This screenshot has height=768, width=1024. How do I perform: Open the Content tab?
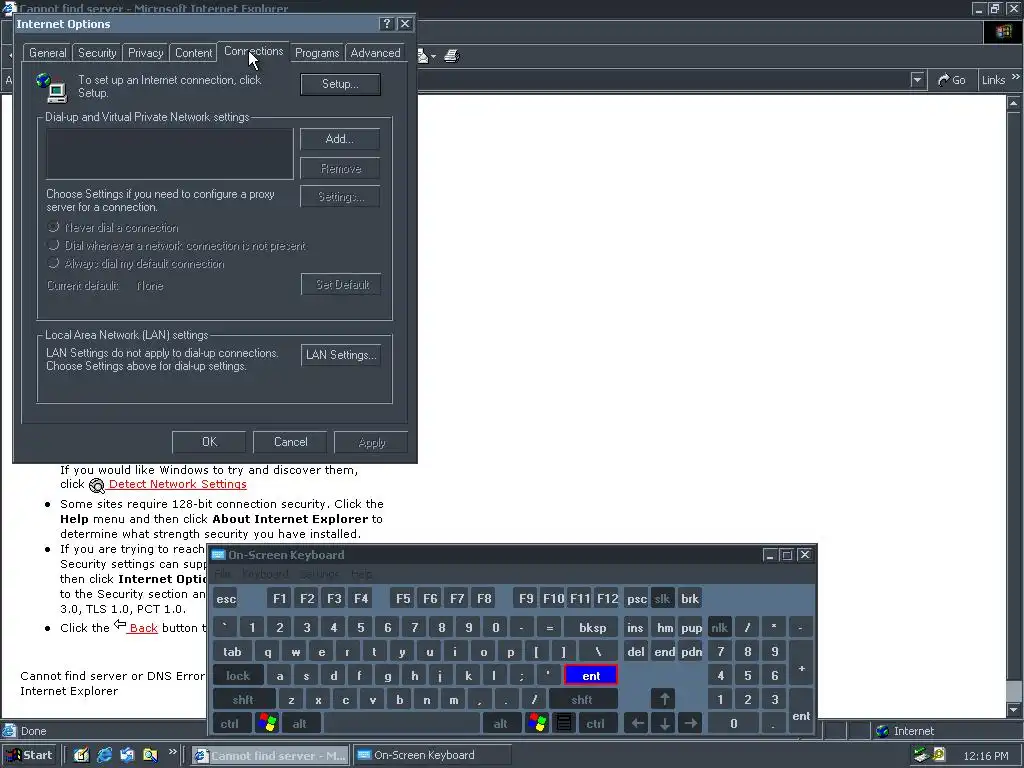tap(193, 53)
